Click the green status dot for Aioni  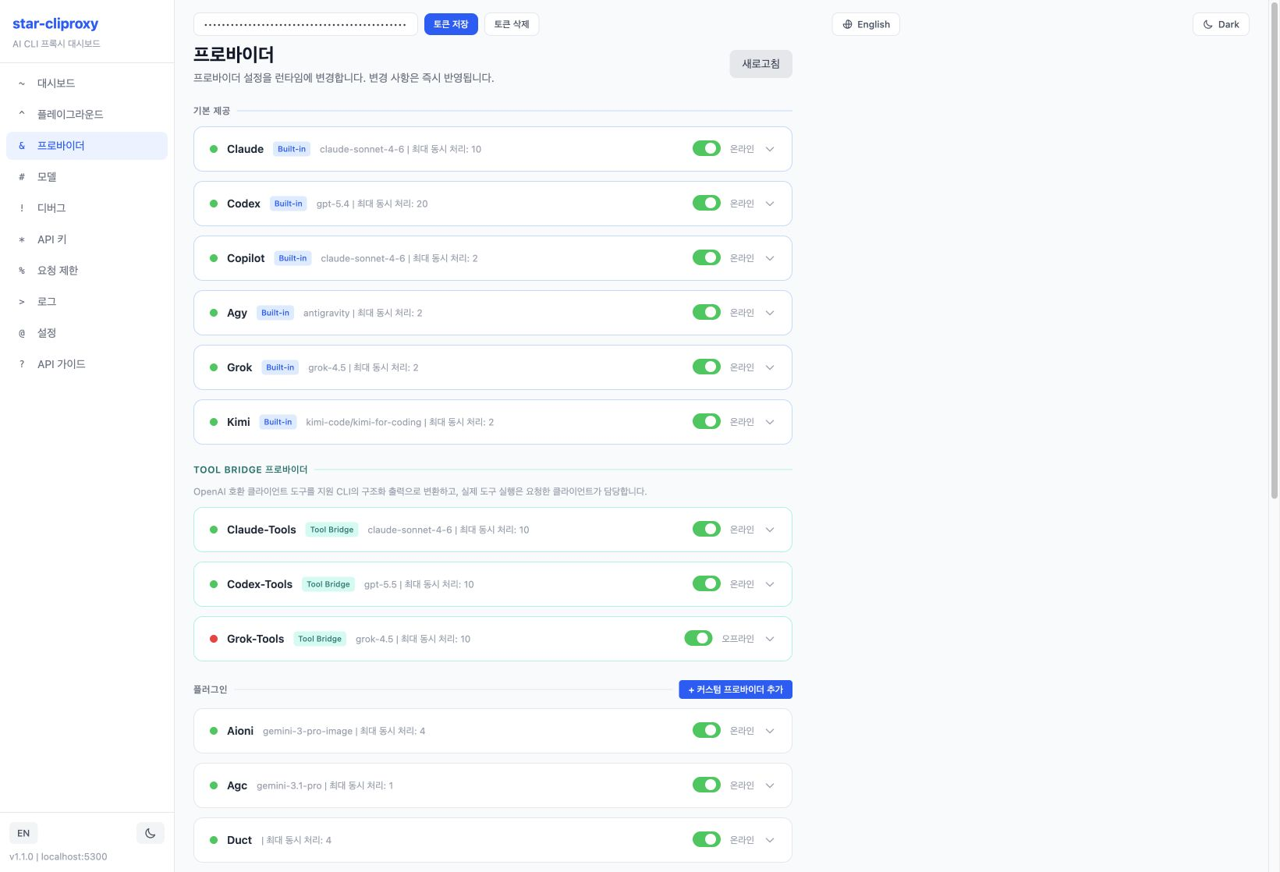click(x=213, y=731)
